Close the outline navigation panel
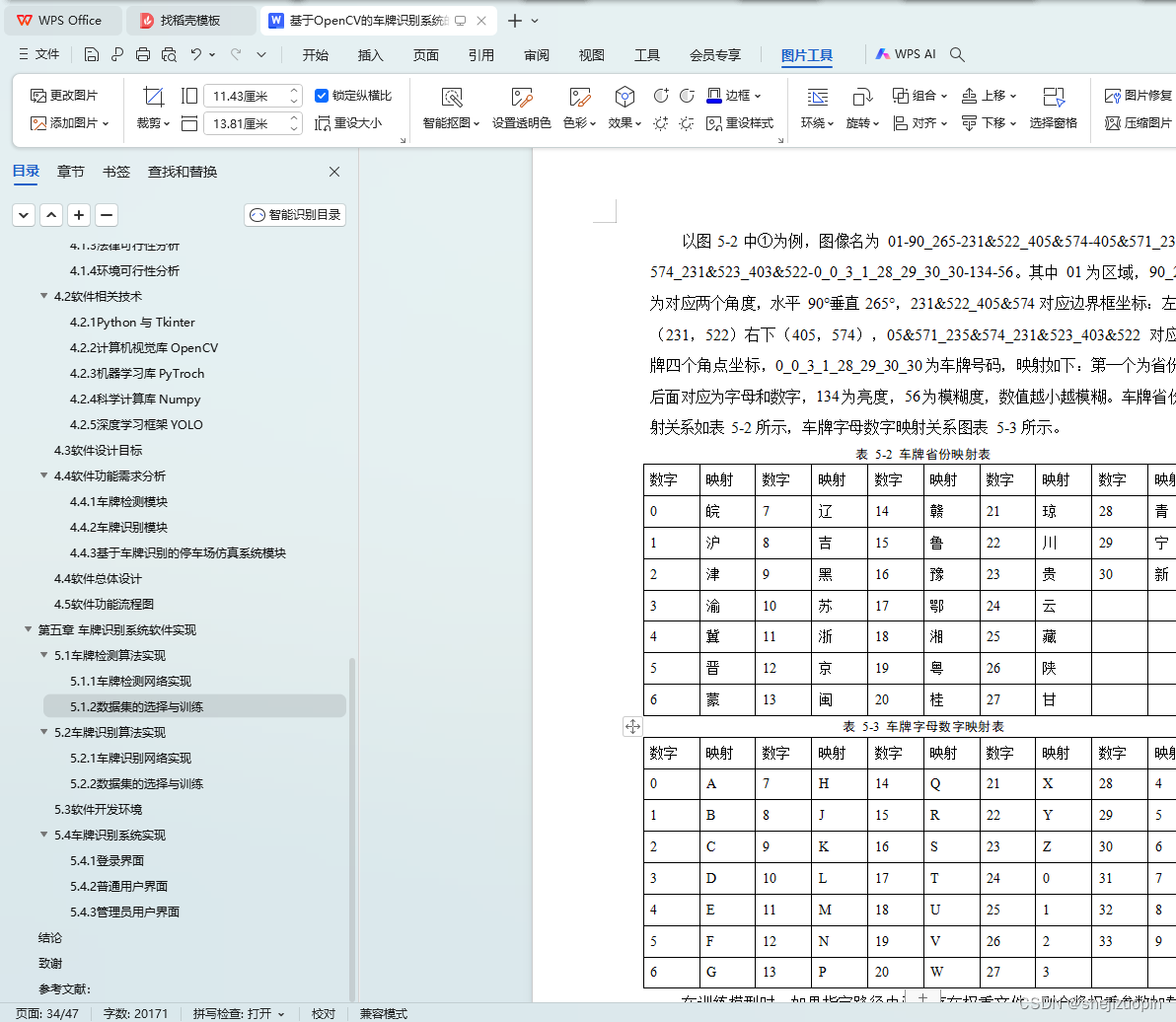The image size is (1176, 1022). (x=334, y=172)
